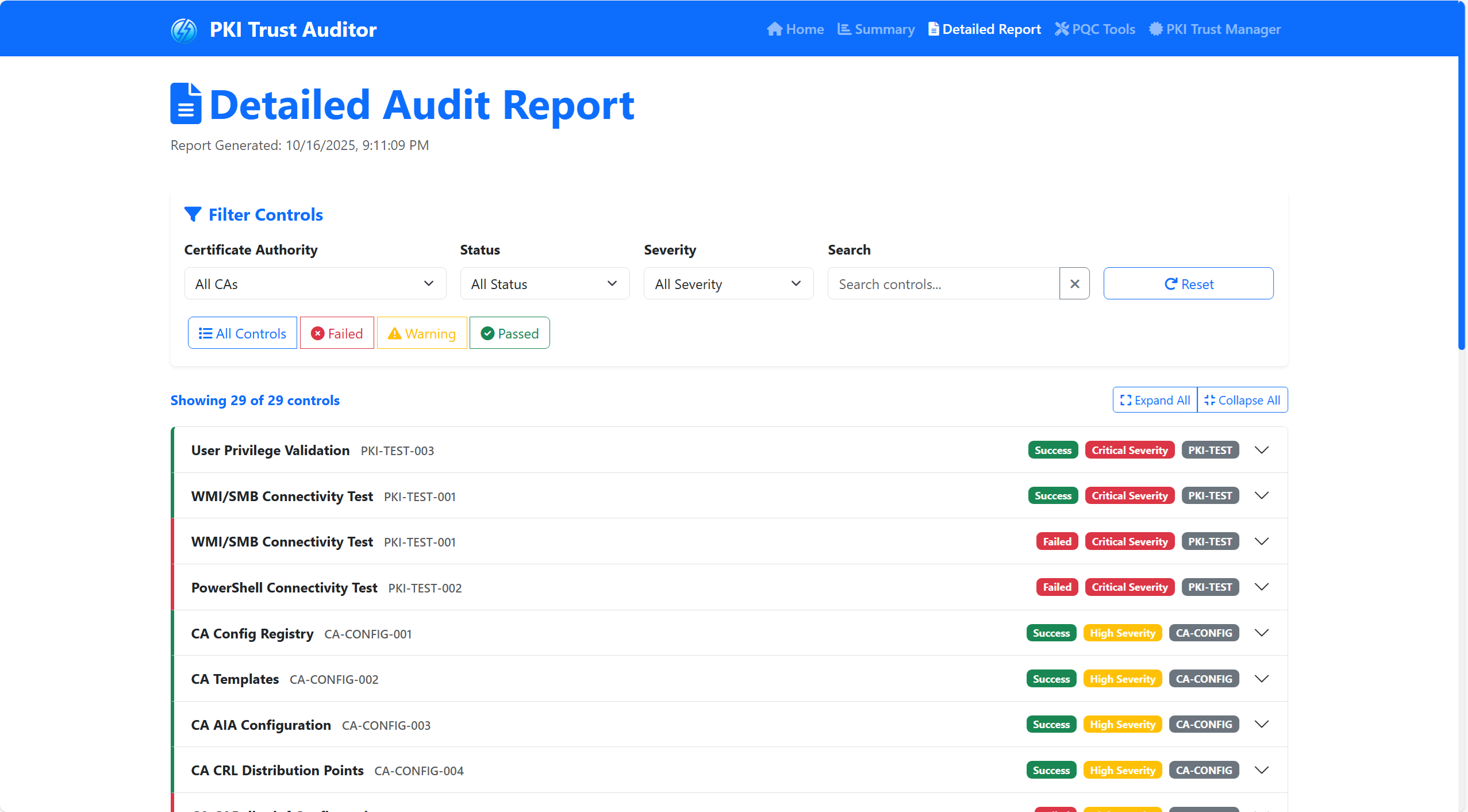Select the Failed status filter
The image size is (1468, 812).
point(336,333)
